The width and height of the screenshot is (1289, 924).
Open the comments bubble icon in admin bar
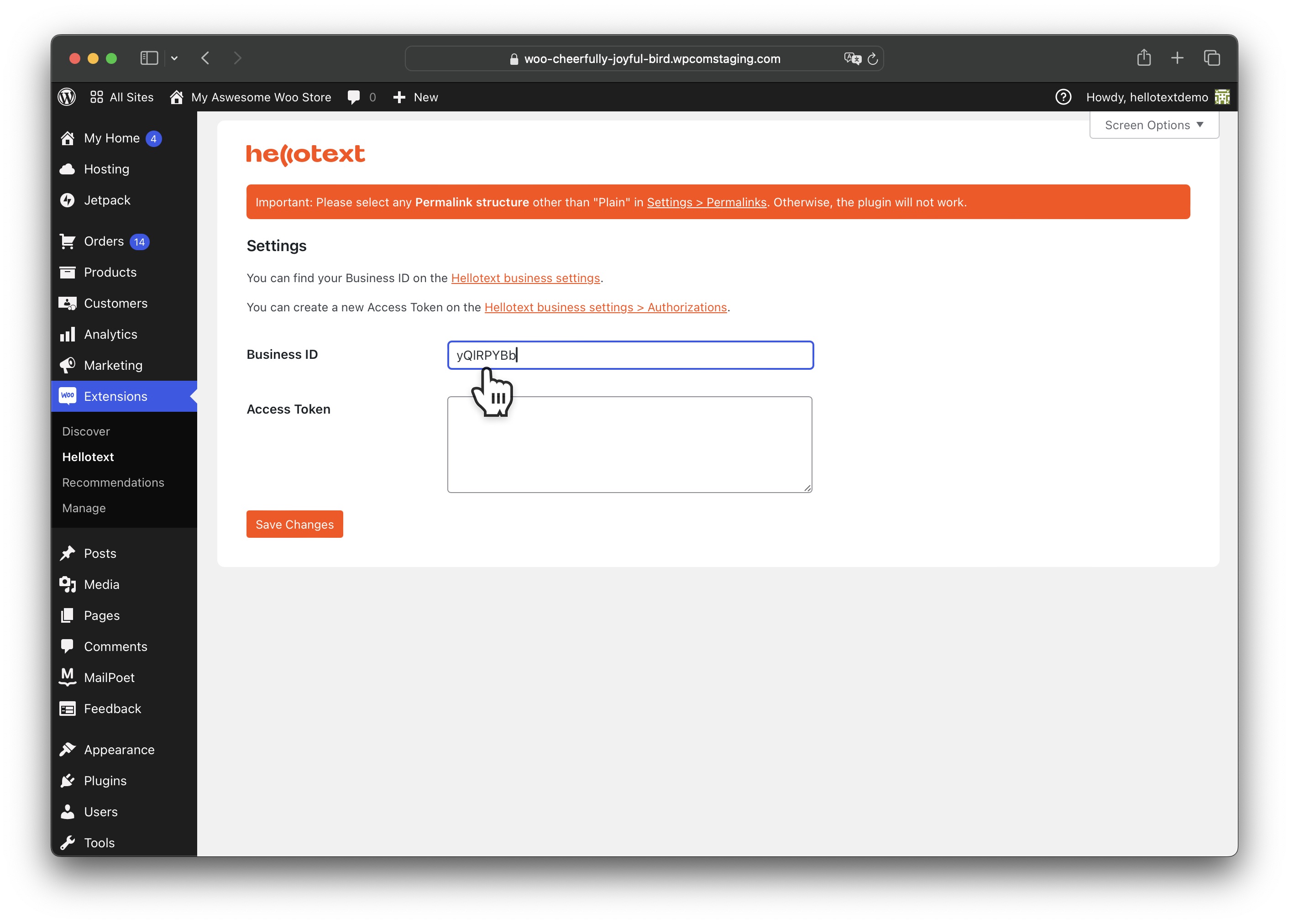(353, 97)
